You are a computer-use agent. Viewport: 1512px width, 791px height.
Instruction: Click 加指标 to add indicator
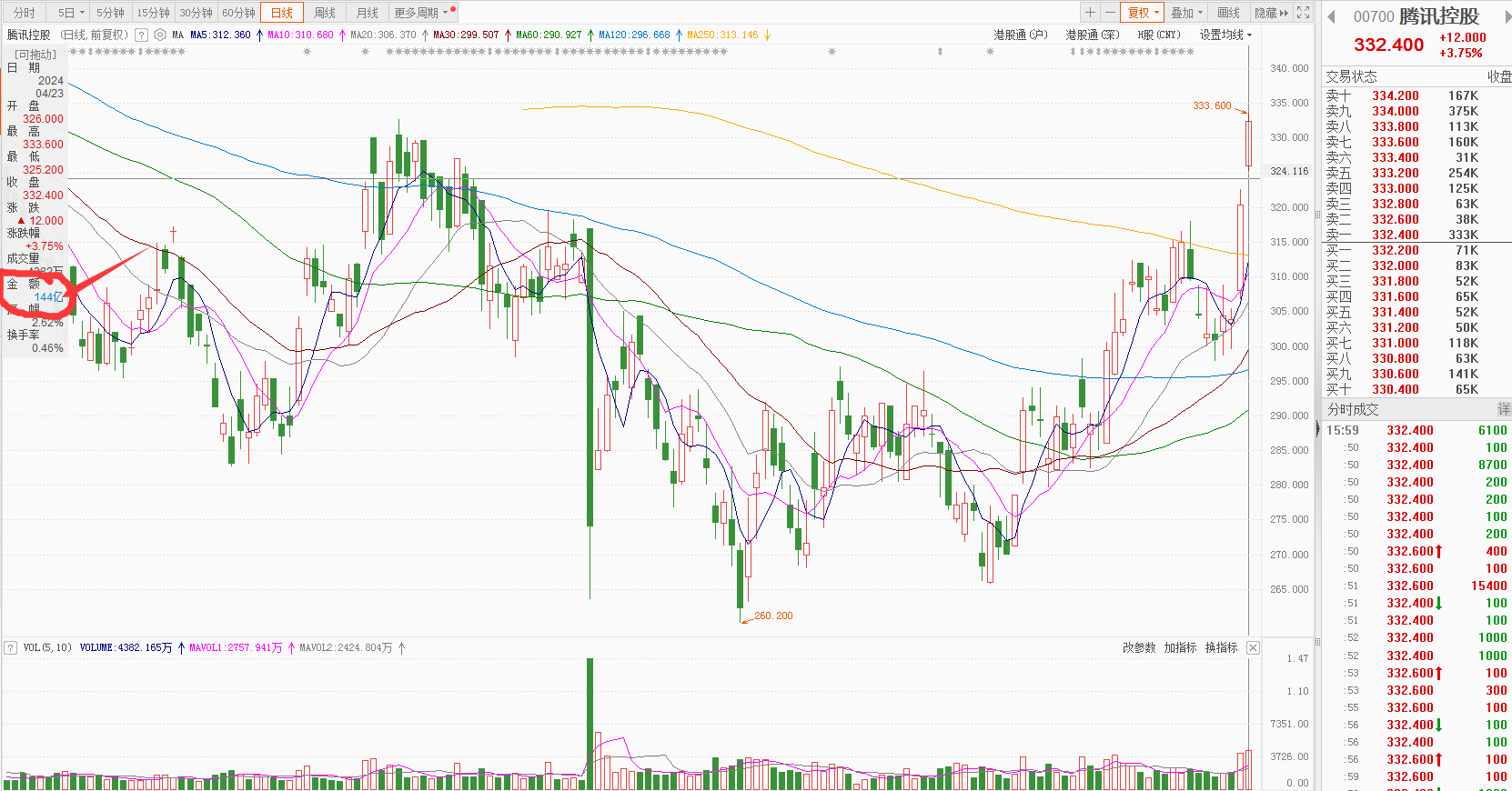1180,647
